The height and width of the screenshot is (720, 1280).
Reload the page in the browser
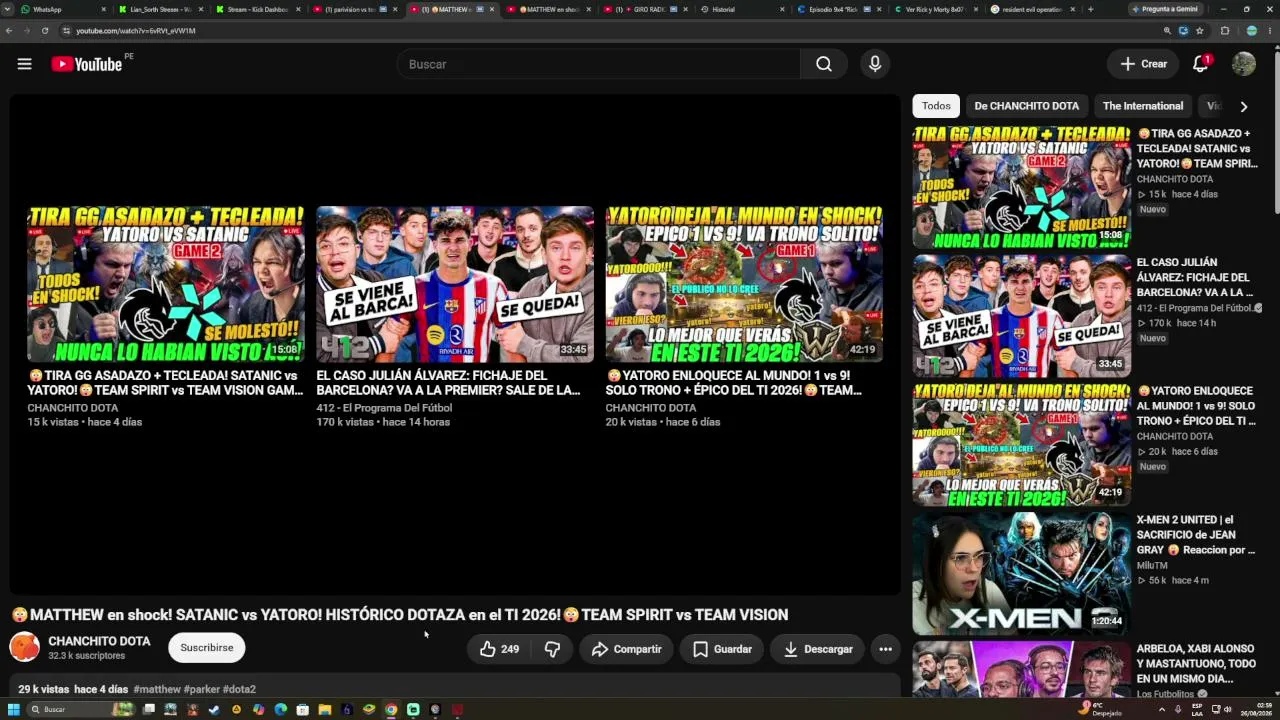click(x=45, y=31)
